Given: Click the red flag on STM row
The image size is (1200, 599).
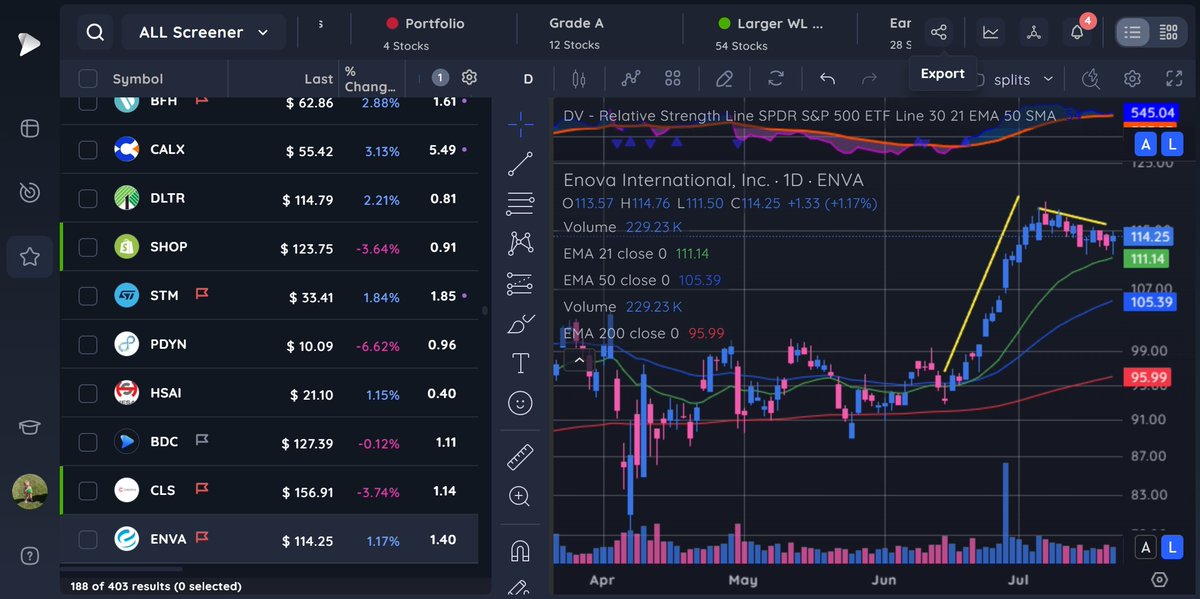Looking at the screenshot, I should 200,296.
